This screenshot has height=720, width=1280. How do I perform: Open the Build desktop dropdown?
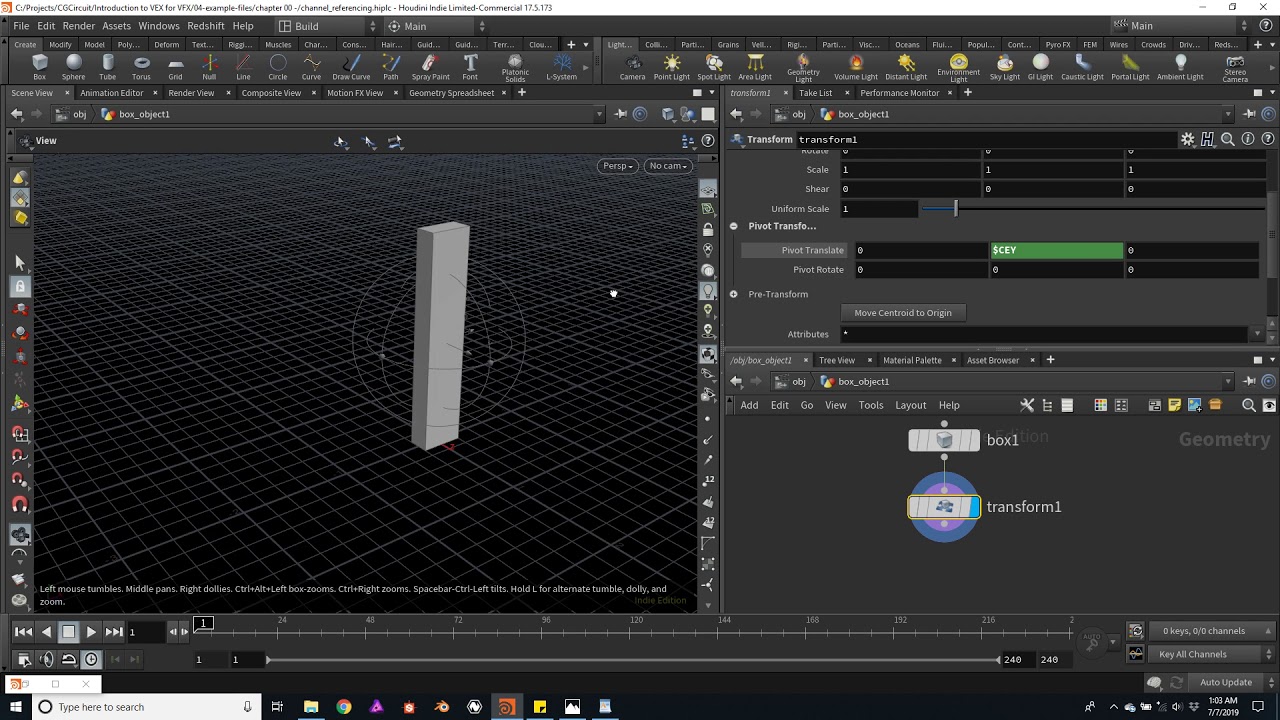click(x=325, y=26)
